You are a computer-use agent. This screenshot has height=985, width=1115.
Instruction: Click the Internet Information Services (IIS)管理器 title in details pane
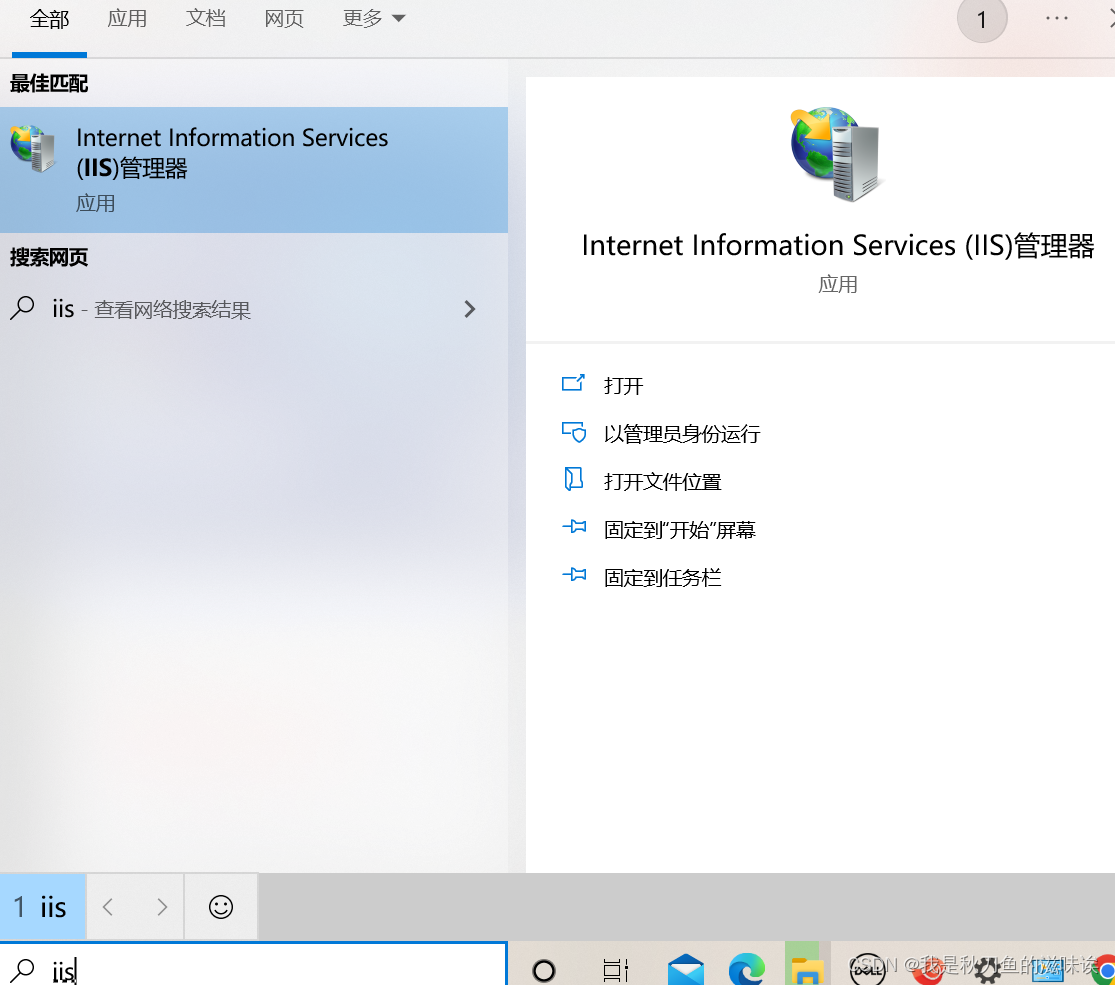click(838, 245)
